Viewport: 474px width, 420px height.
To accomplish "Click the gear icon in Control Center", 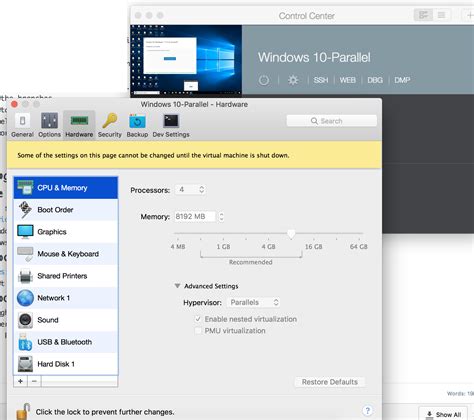I will click(x=293, y=80).
